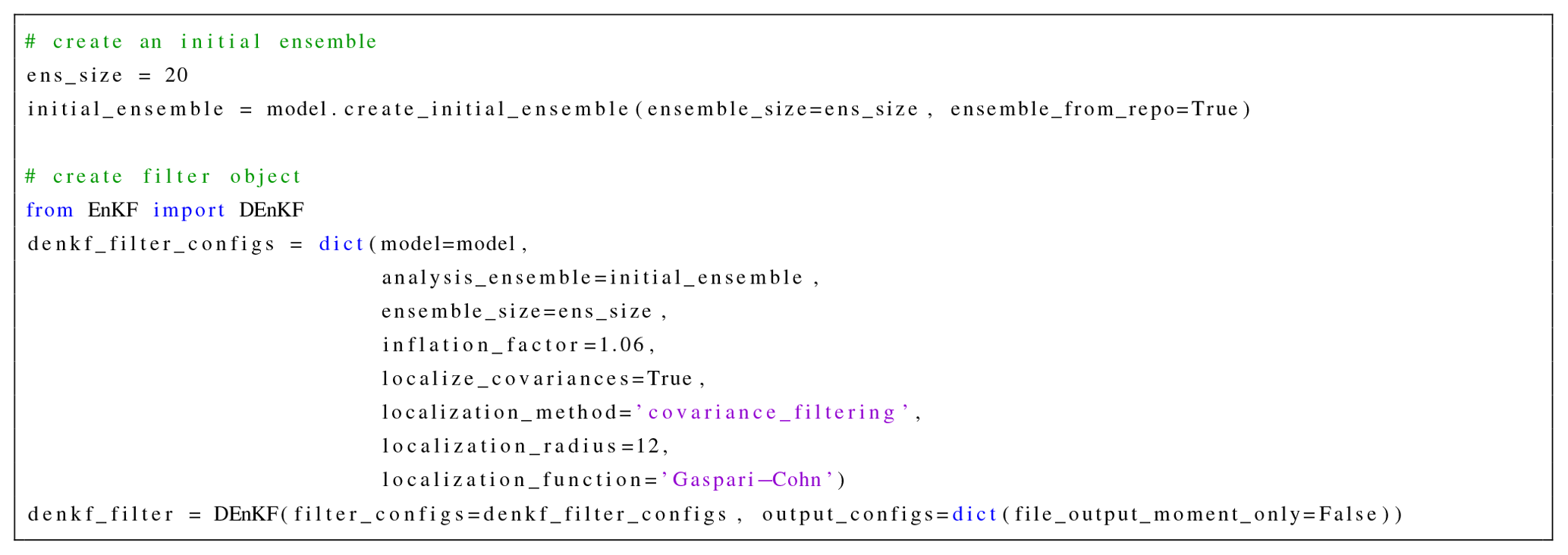1568x555 pixels.
Task: Click the value 20 in ens_size assignment
Action: pos(176,75)
